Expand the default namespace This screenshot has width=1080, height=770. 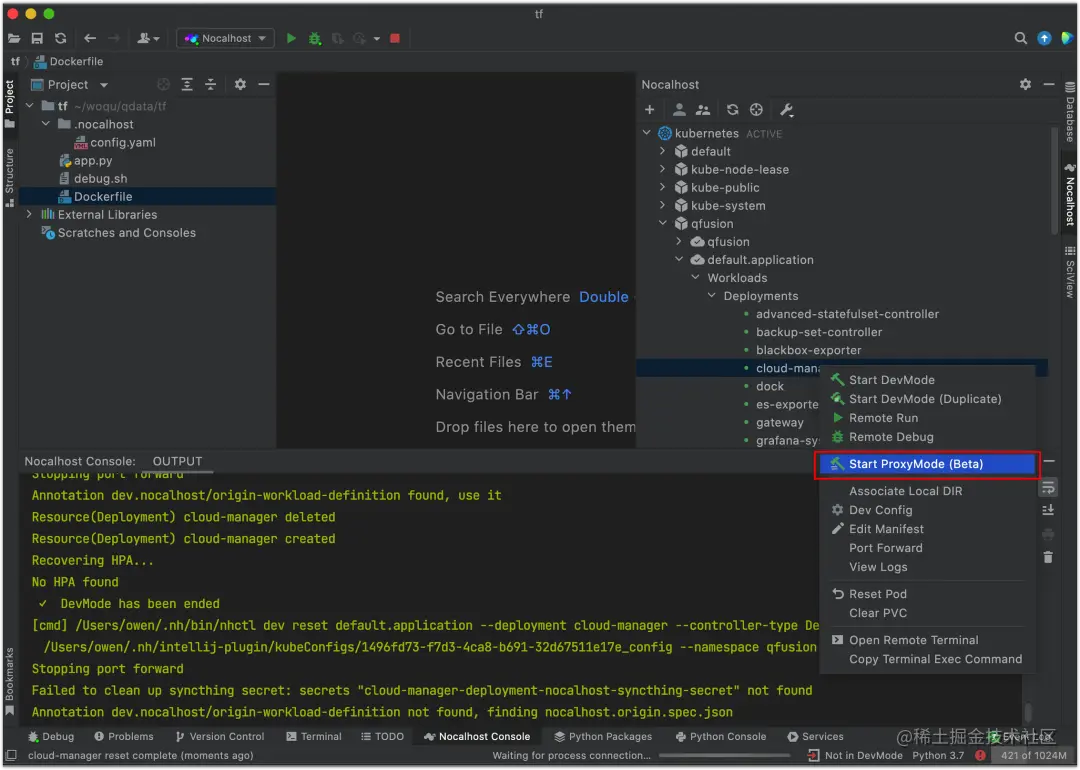click(663, 151)
